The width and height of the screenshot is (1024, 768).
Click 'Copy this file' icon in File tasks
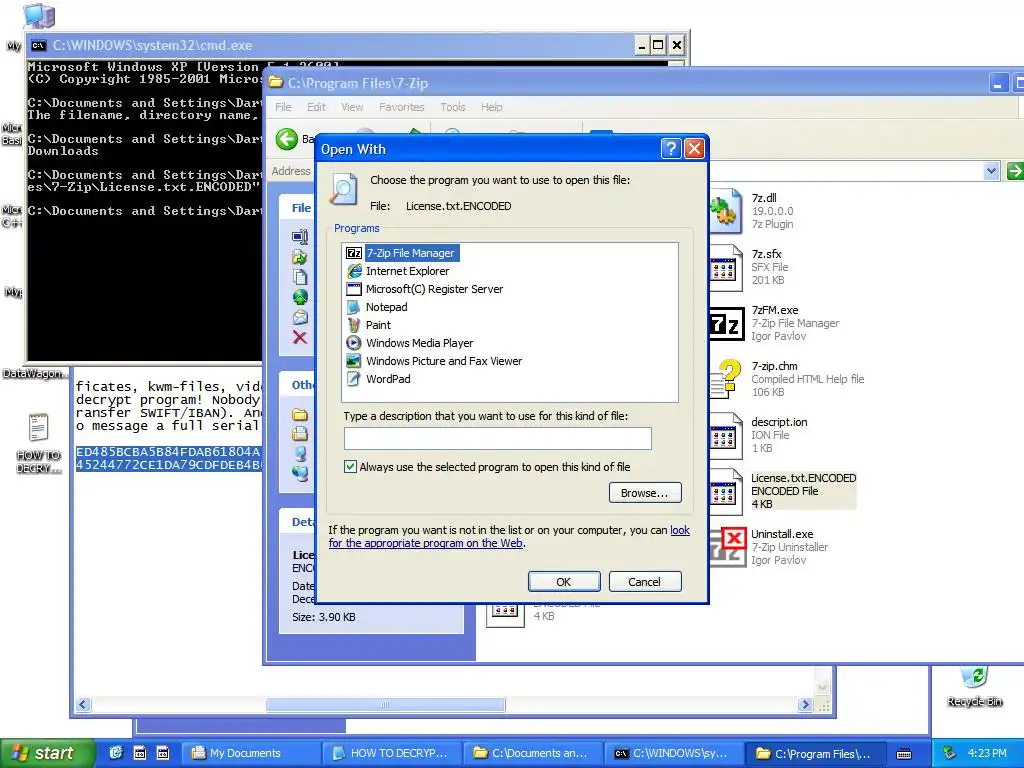pos(300,277)
